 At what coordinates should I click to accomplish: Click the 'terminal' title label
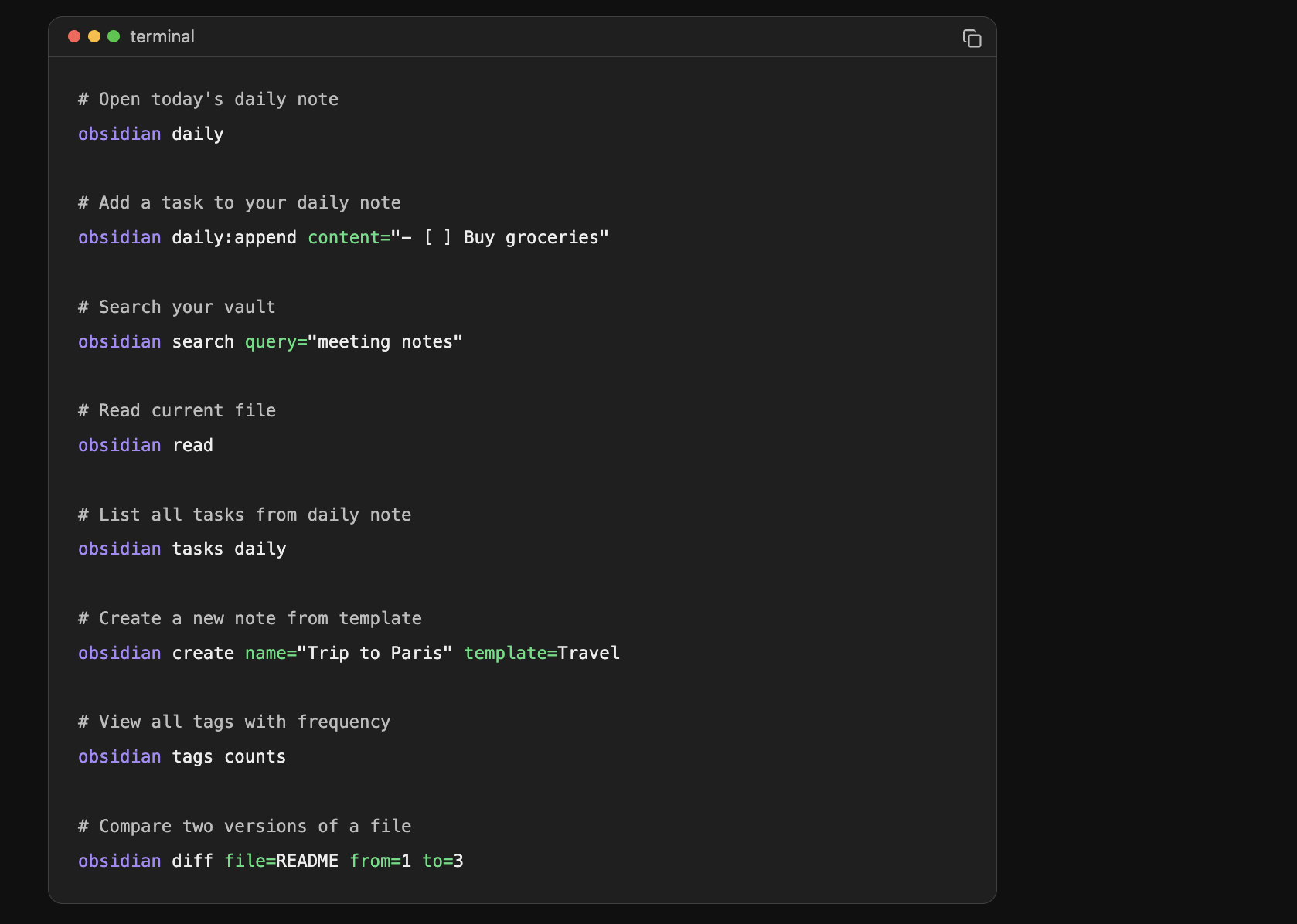[162, 36]
